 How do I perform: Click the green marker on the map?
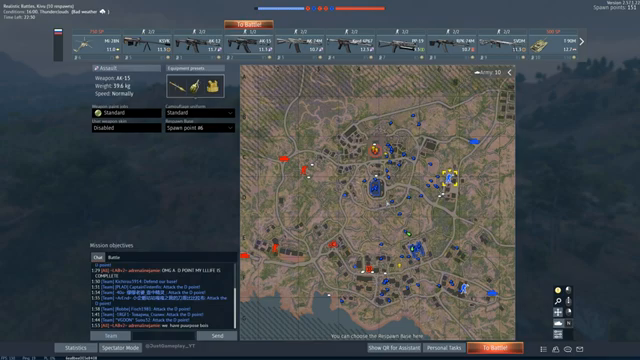(408, 233)
